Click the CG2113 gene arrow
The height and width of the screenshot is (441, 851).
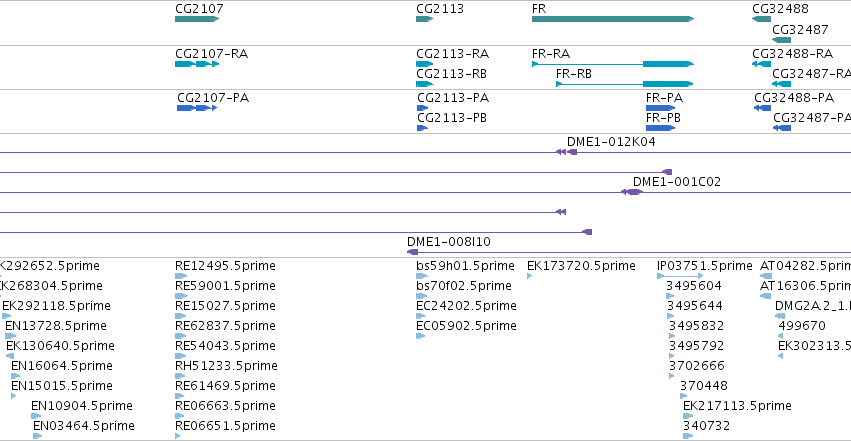(x=424, y=19)
